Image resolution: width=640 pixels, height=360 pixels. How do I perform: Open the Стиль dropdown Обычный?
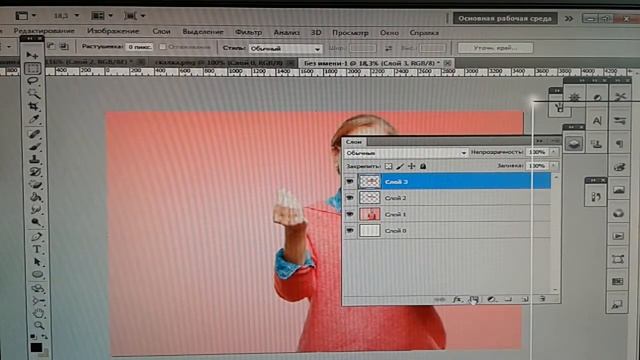pos(285,49)
